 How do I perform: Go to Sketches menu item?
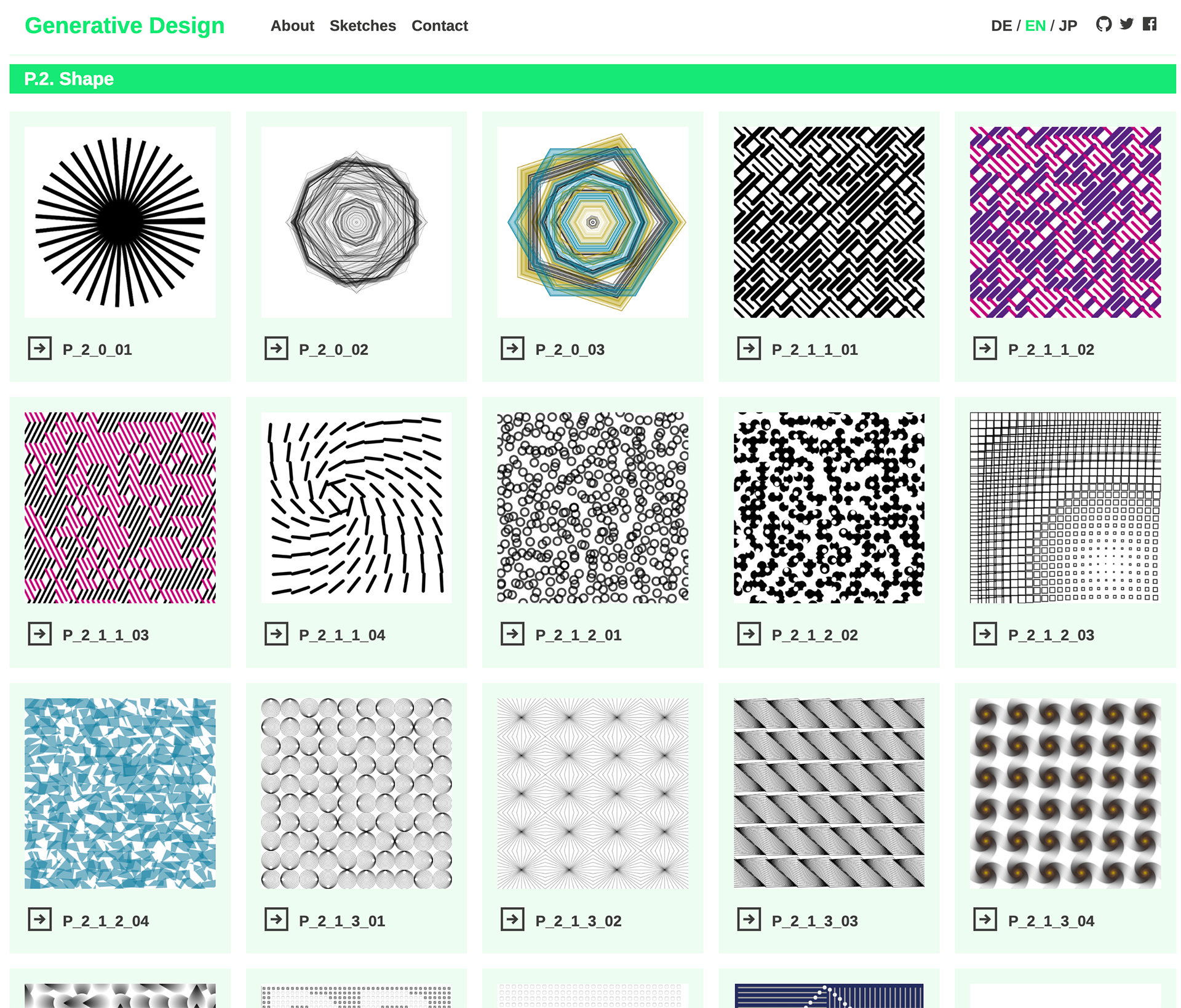click(363, 26)
